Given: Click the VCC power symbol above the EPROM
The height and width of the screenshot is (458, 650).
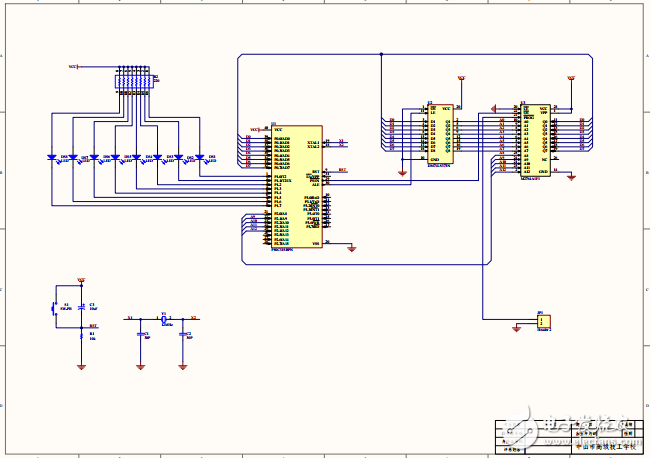Looking at the screenshot, I should [x=570, y=77].
